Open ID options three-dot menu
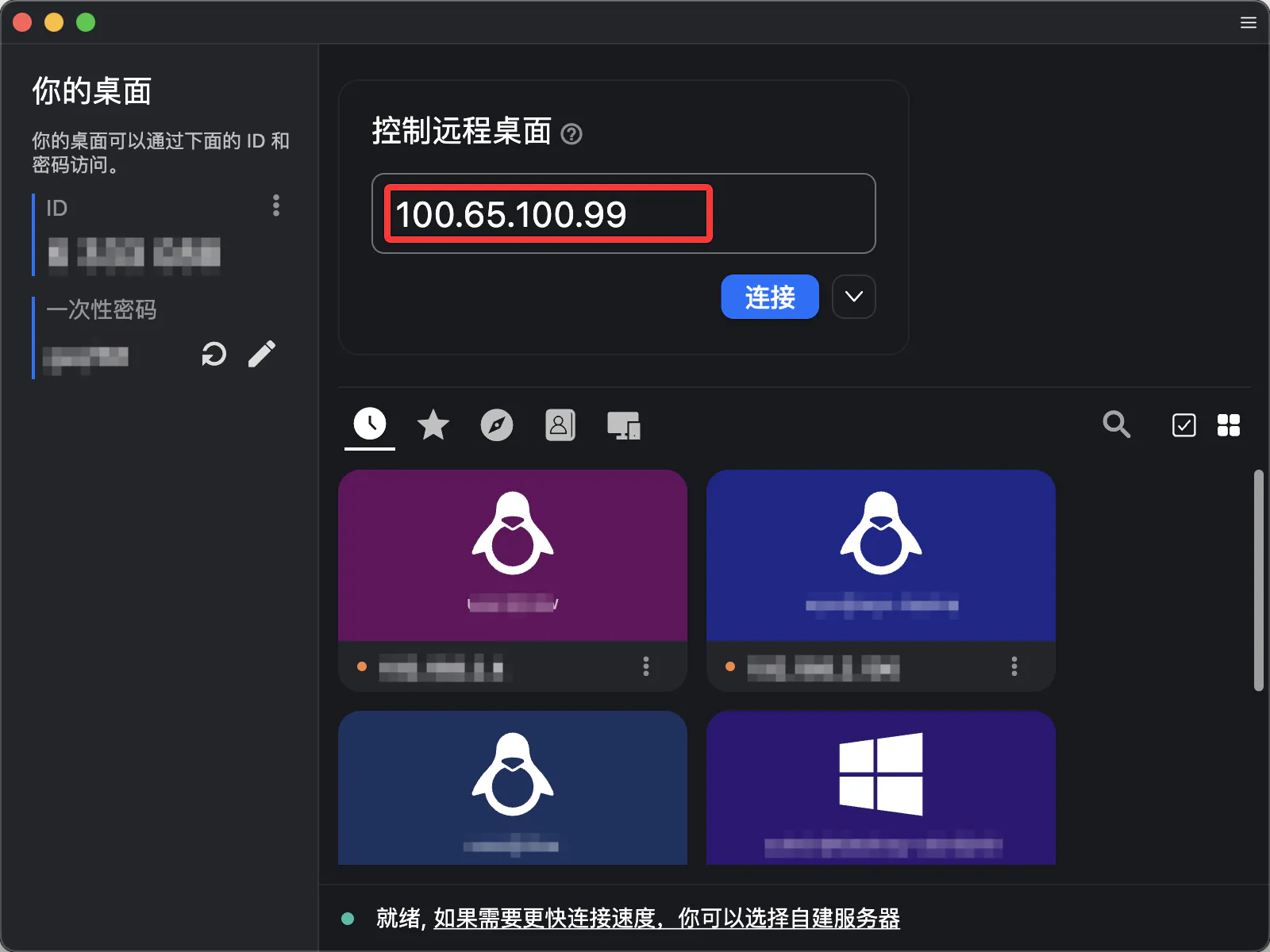Viewport: 1270px width, 952px height. 276,205
